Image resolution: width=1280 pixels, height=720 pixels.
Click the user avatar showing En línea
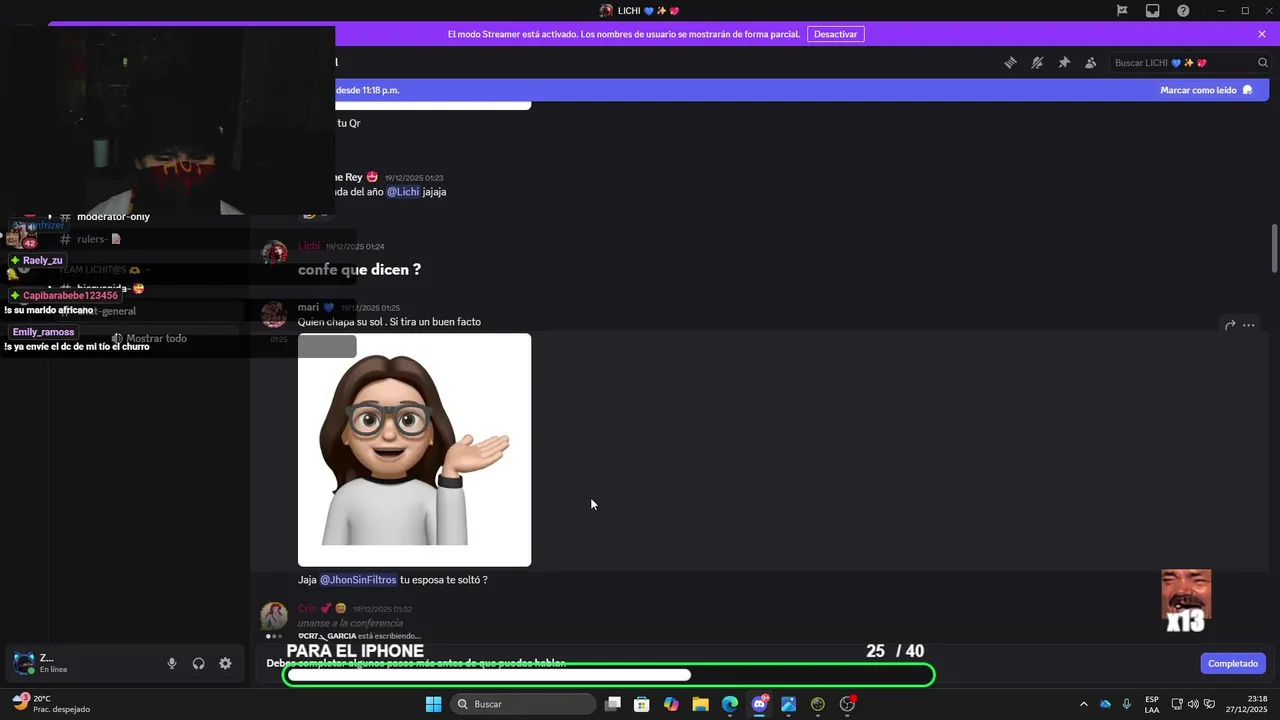point(23,663)
